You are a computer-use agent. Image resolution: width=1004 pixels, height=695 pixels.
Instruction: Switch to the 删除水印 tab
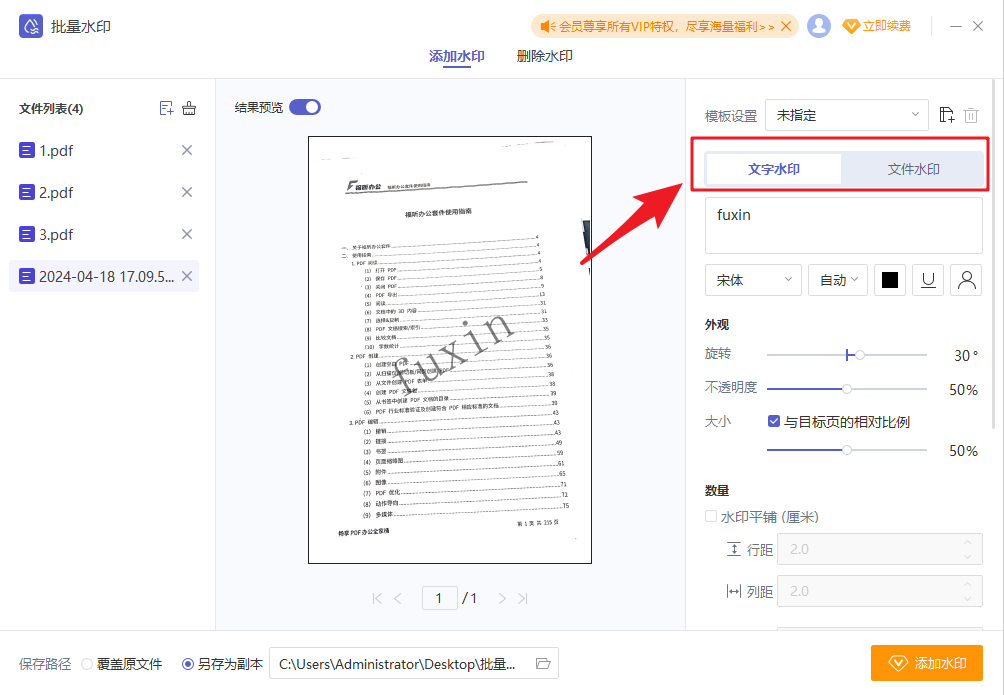pyautogui.click(x=543, y=57)
